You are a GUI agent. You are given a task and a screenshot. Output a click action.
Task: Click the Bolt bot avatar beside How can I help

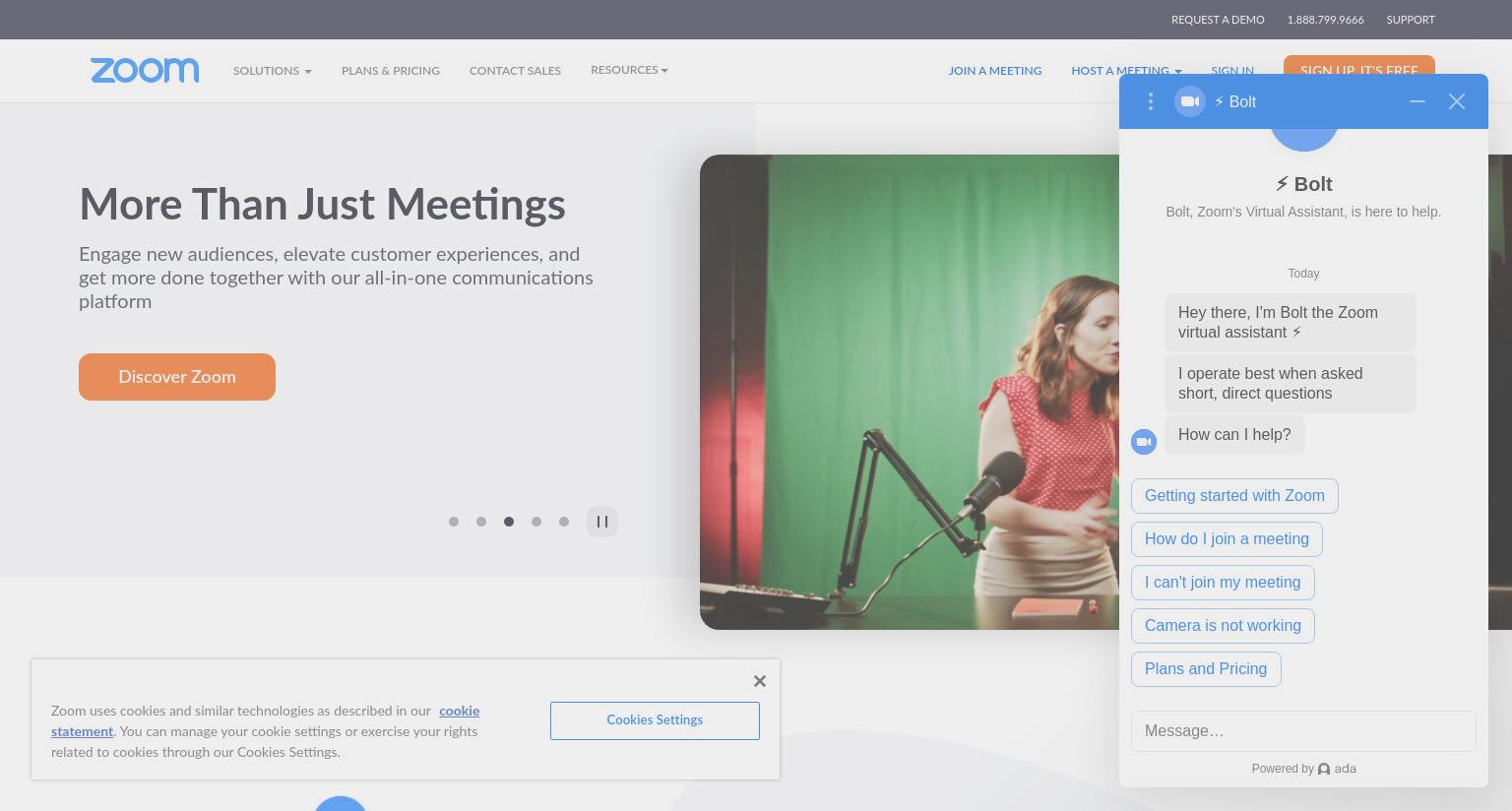coord(1144,442)
